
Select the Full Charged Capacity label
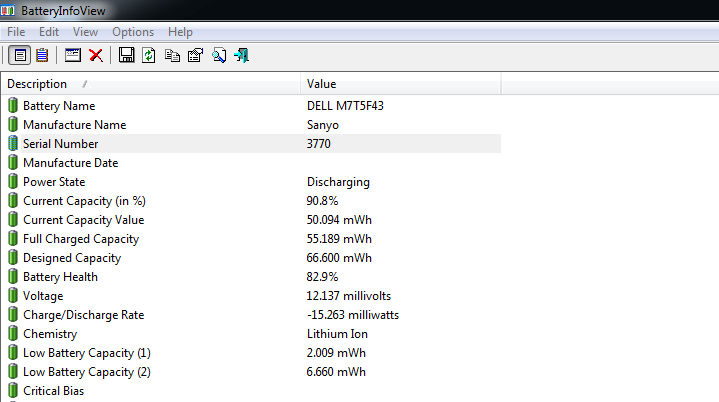(x=81, y=239)
